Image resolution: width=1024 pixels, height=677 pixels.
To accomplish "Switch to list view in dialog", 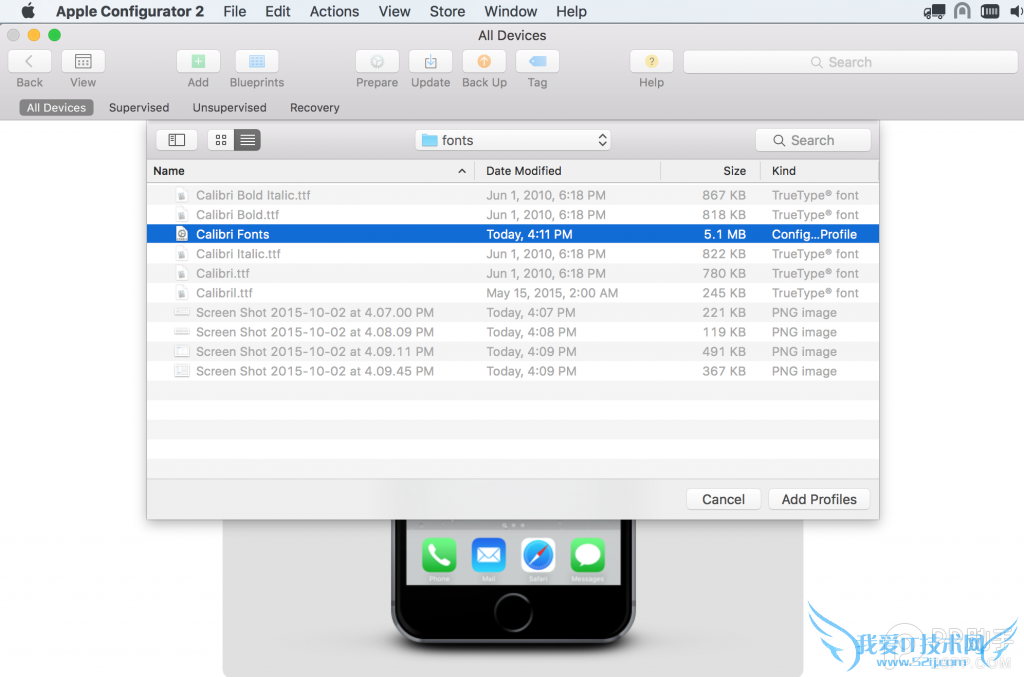I will click(x=247, y=140).
